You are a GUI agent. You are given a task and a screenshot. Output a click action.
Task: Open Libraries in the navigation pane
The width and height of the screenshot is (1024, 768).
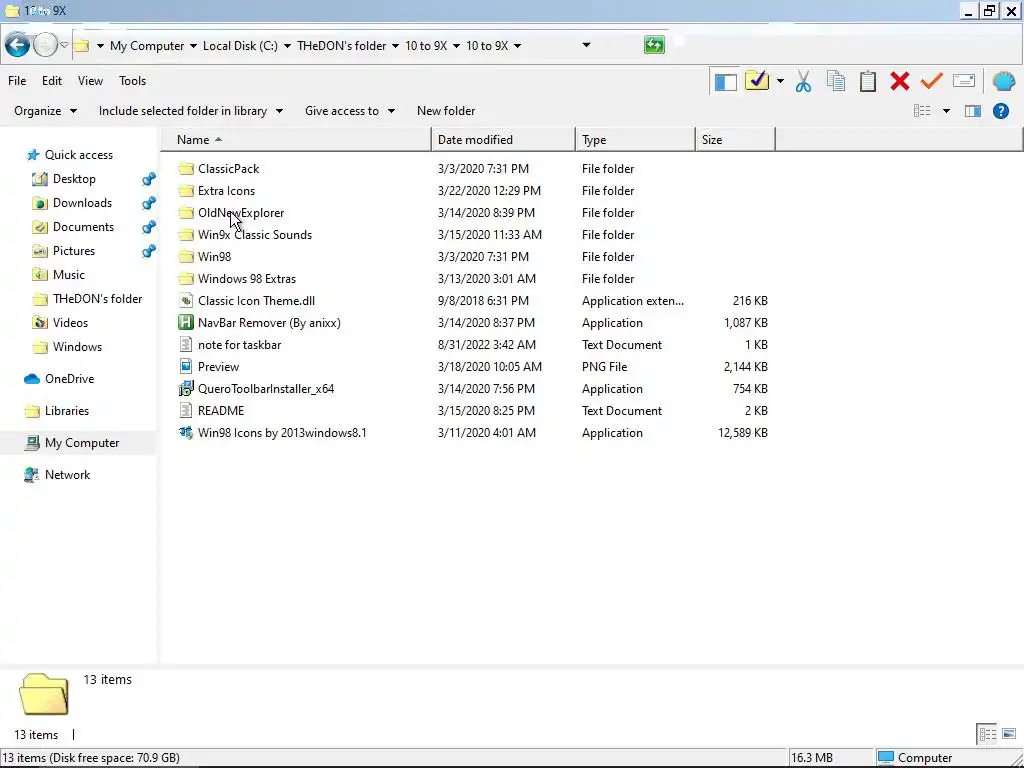(67, 411)
